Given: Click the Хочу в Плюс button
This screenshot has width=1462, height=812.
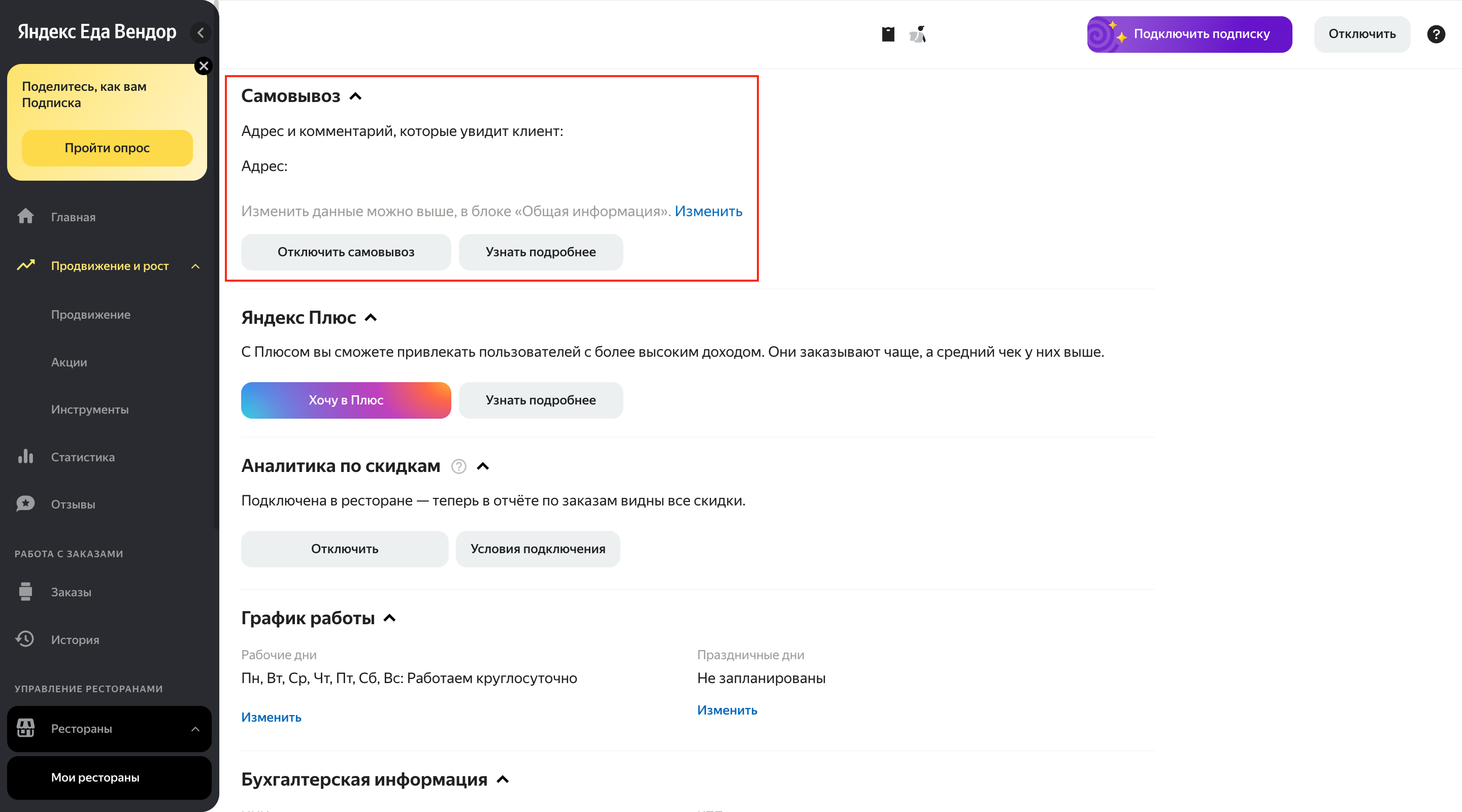Looking at the screenshot, I should (346, 400).
